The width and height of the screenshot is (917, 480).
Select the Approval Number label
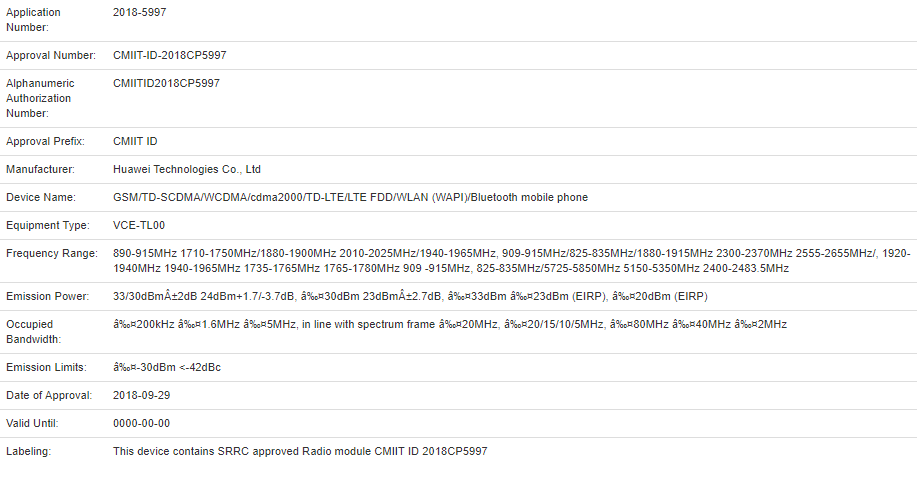(x=51, y=56)
